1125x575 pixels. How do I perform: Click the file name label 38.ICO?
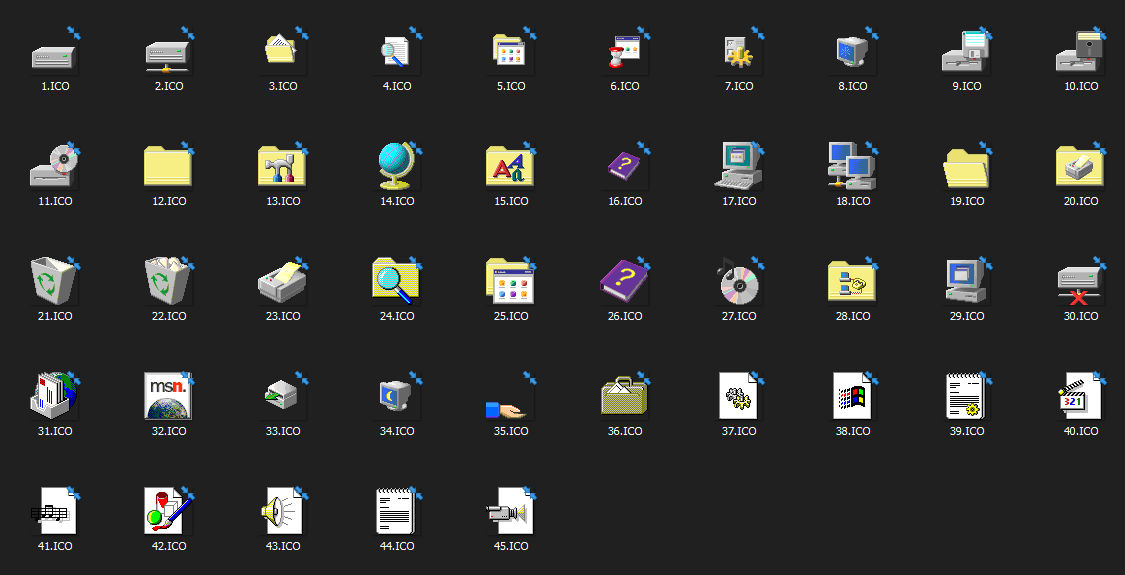click(853, 431)
